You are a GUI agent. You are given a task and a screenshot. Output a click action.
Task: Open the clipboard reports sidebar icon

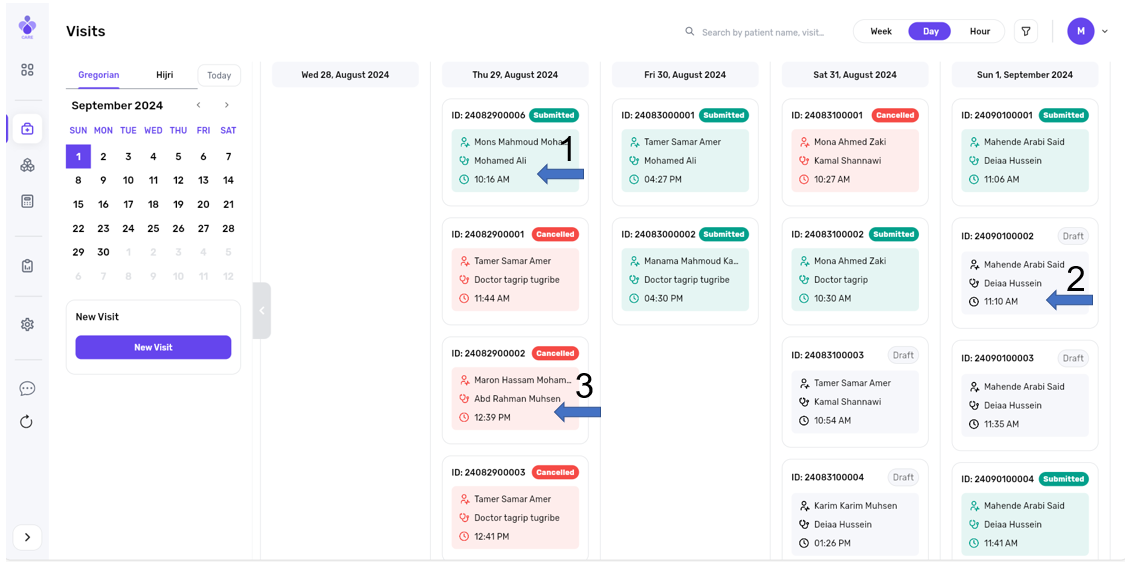click(27, 266)
